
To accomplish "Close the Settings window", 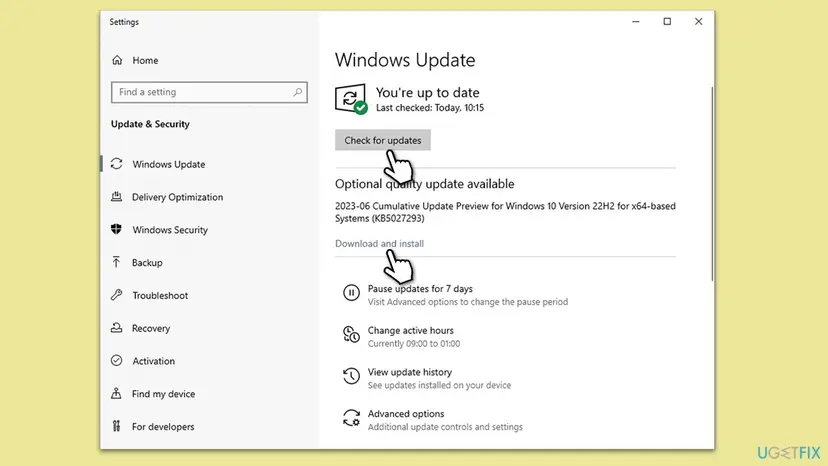I will [x=698, y=22].
